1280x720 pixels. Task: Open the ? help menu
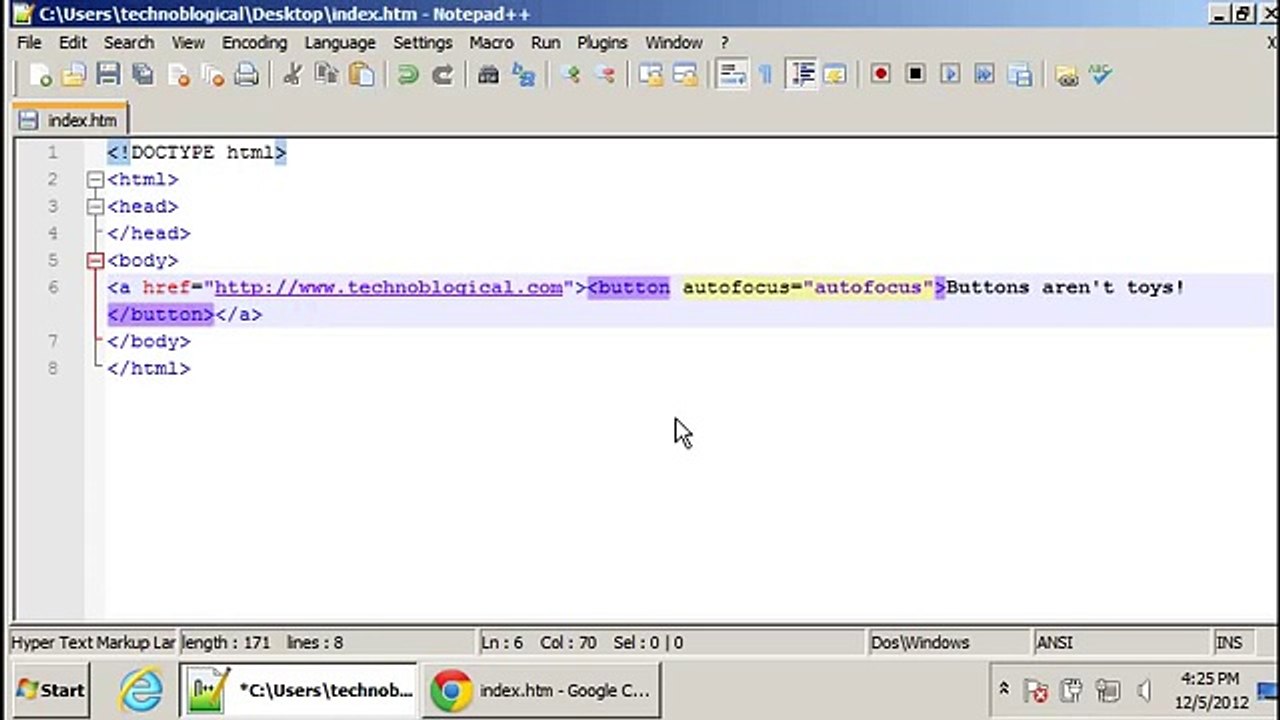coord(724,43)
